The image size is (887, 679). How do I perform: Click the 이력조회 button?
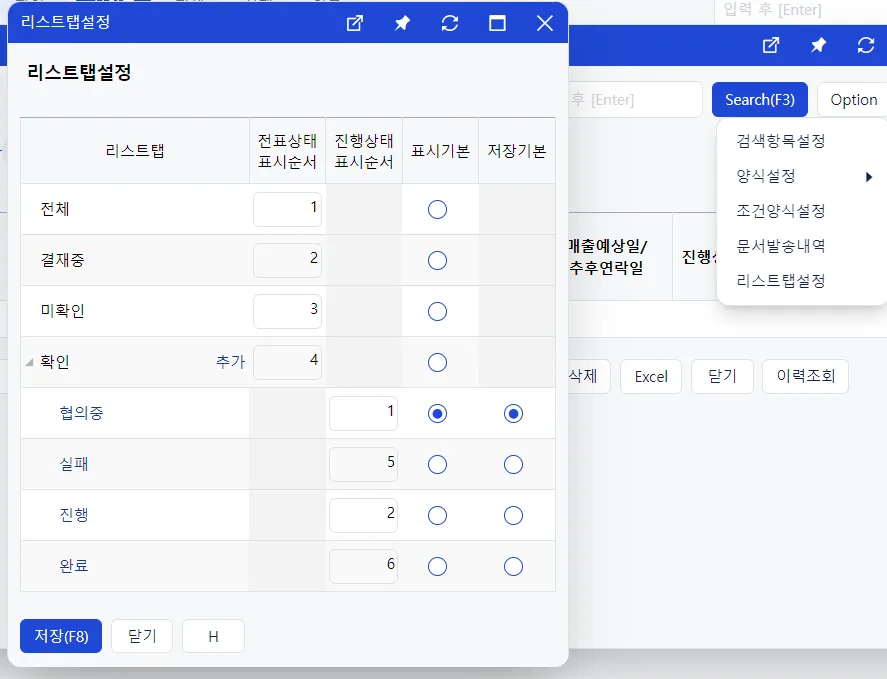tap(806, 376)
